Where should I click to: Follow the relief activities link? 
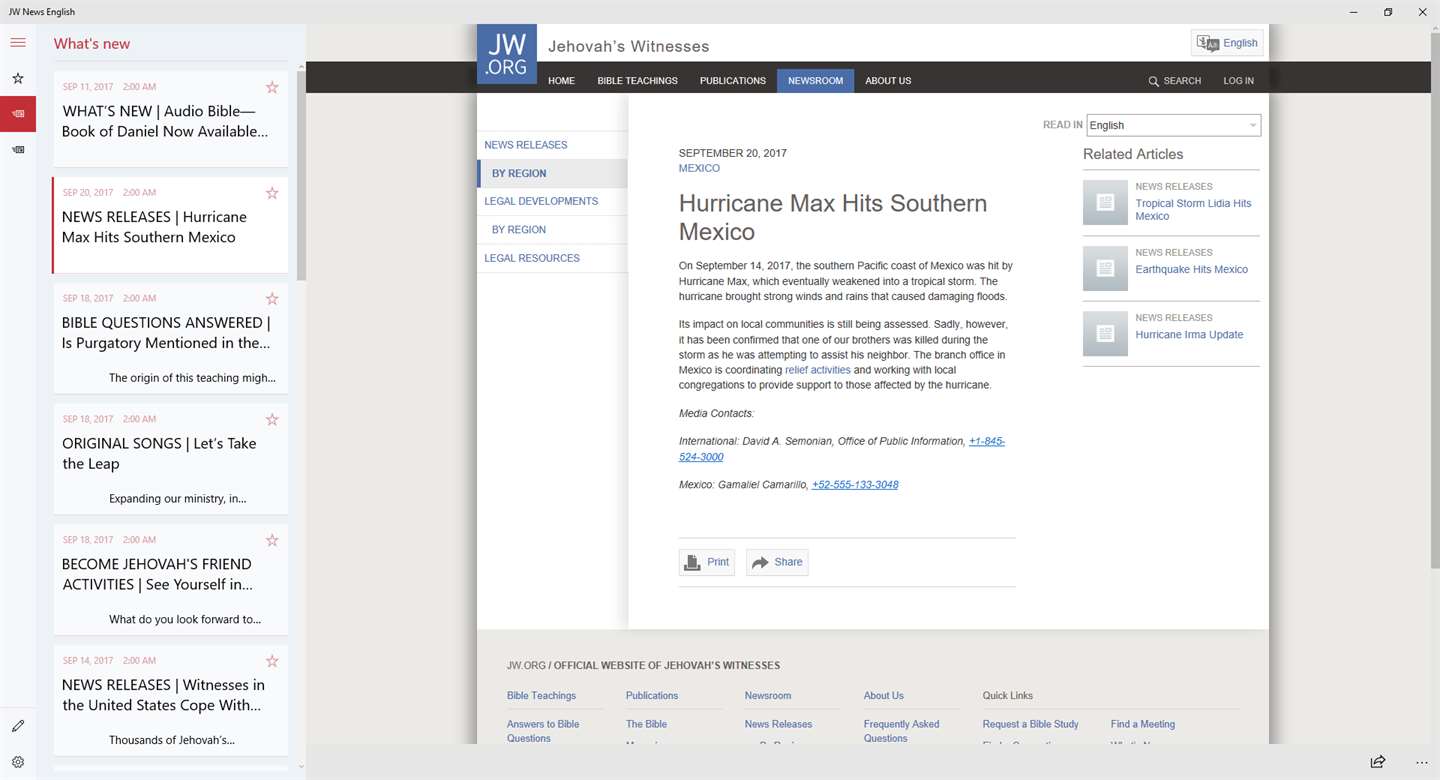818,370
